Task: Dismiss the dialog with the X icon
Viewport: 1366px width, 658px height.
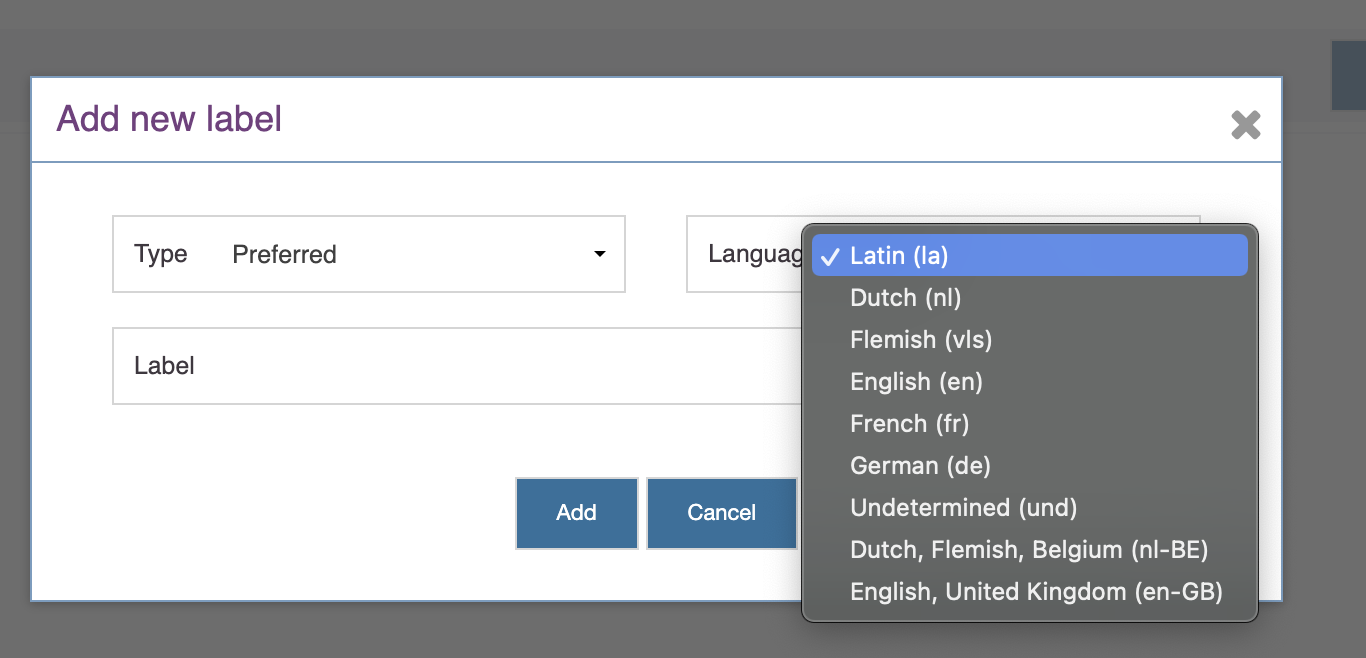Action: [1246, 125]
